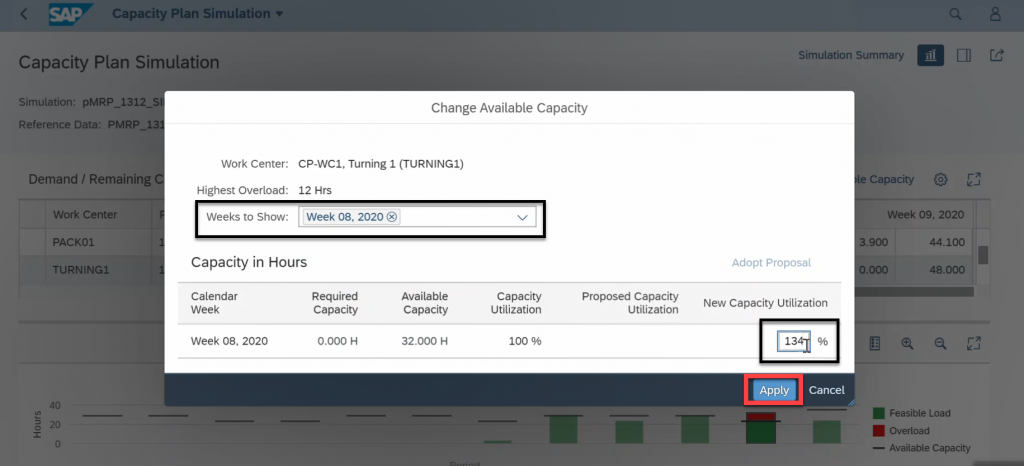The height and width of the screenshot is (466, 1024).
Task: Zoom in on the chart
Action: coord(907,343)
